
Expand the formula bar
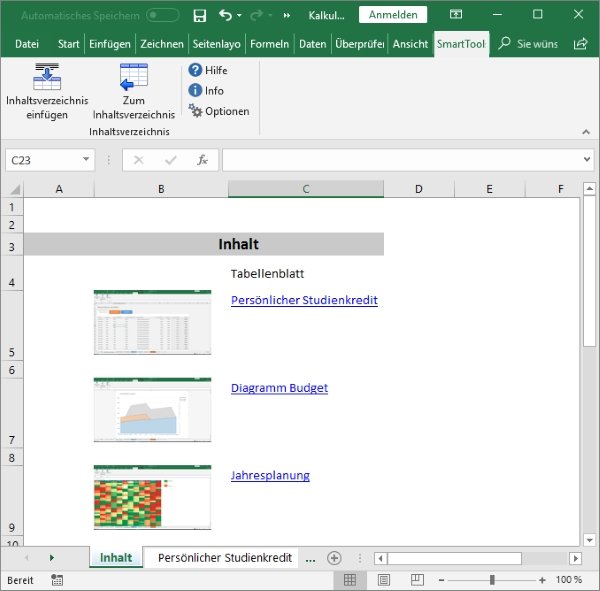[x=587, y=159]
